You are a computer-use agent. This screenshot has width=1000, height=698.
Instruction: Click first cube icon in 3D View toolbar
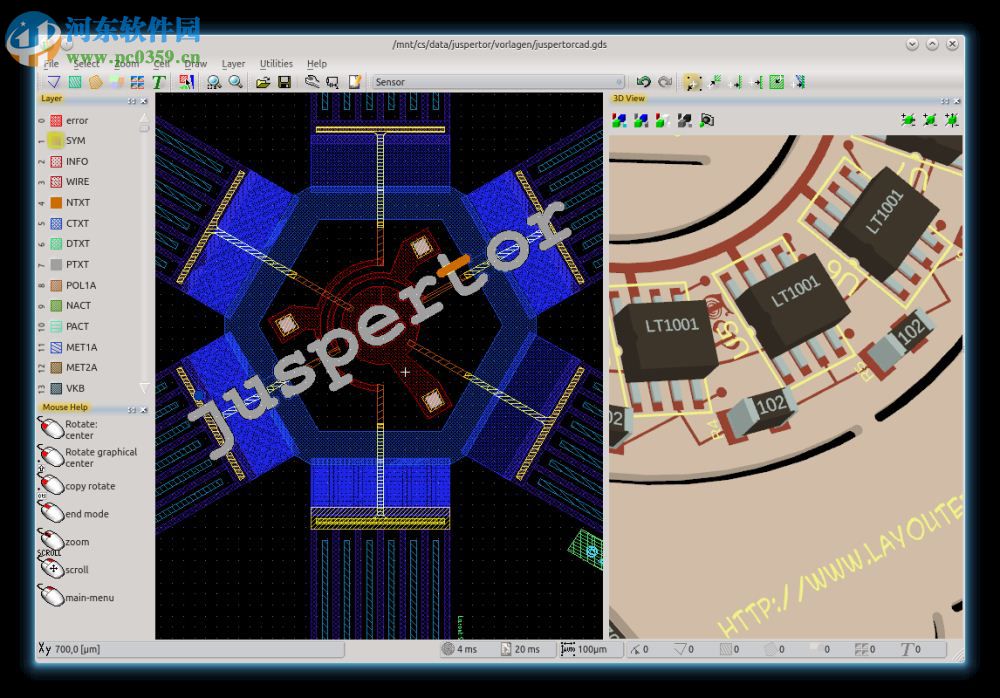coord(619,120)
